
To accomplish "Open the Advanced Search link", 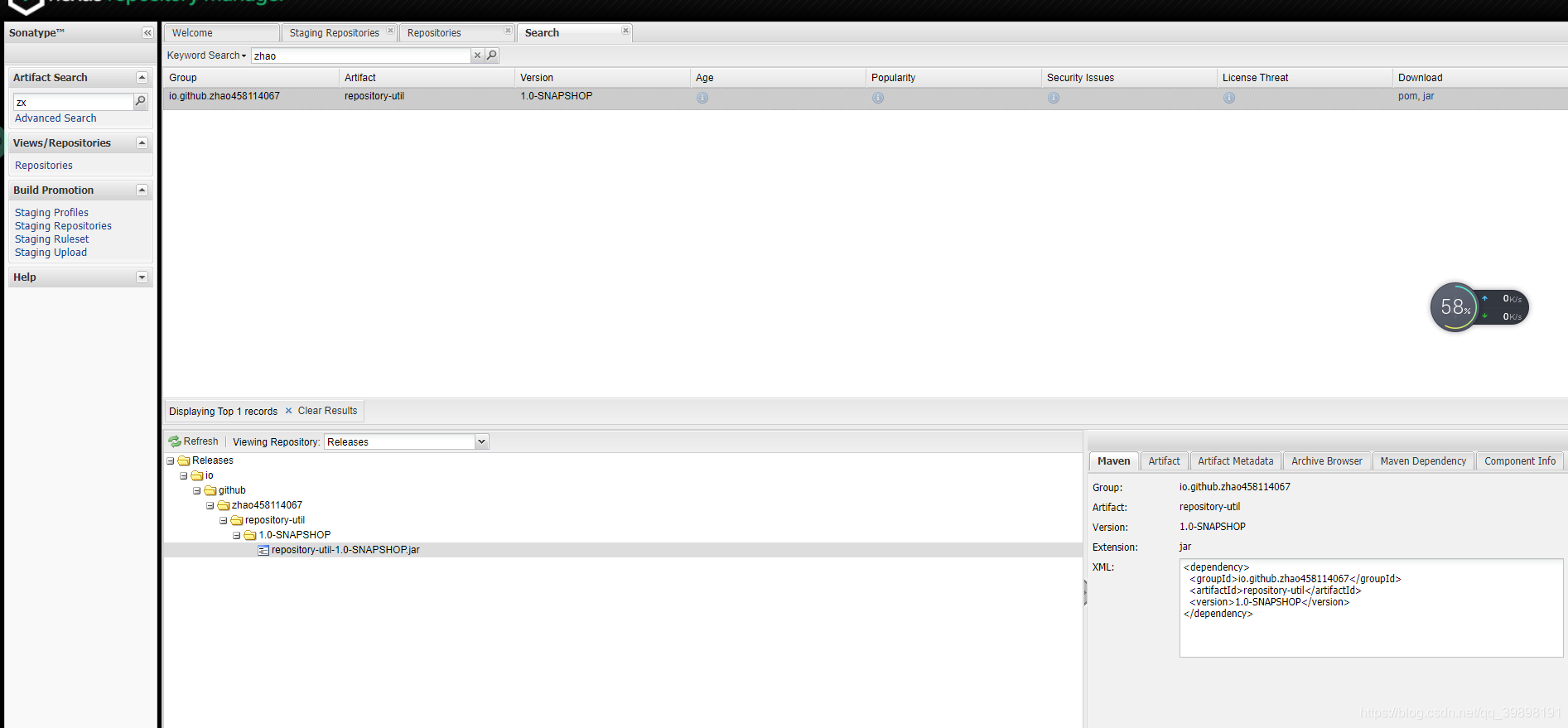I will [55, 118].
